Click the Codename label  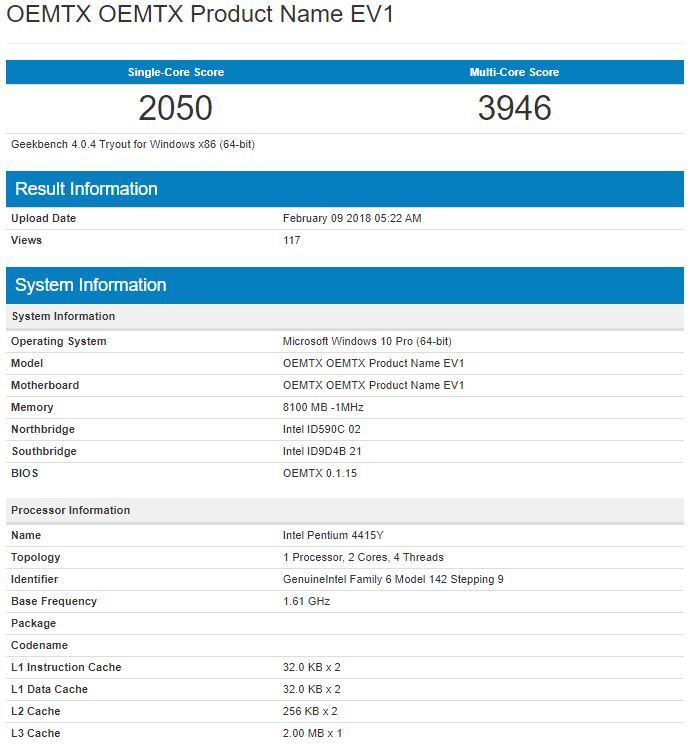[39, 646]
